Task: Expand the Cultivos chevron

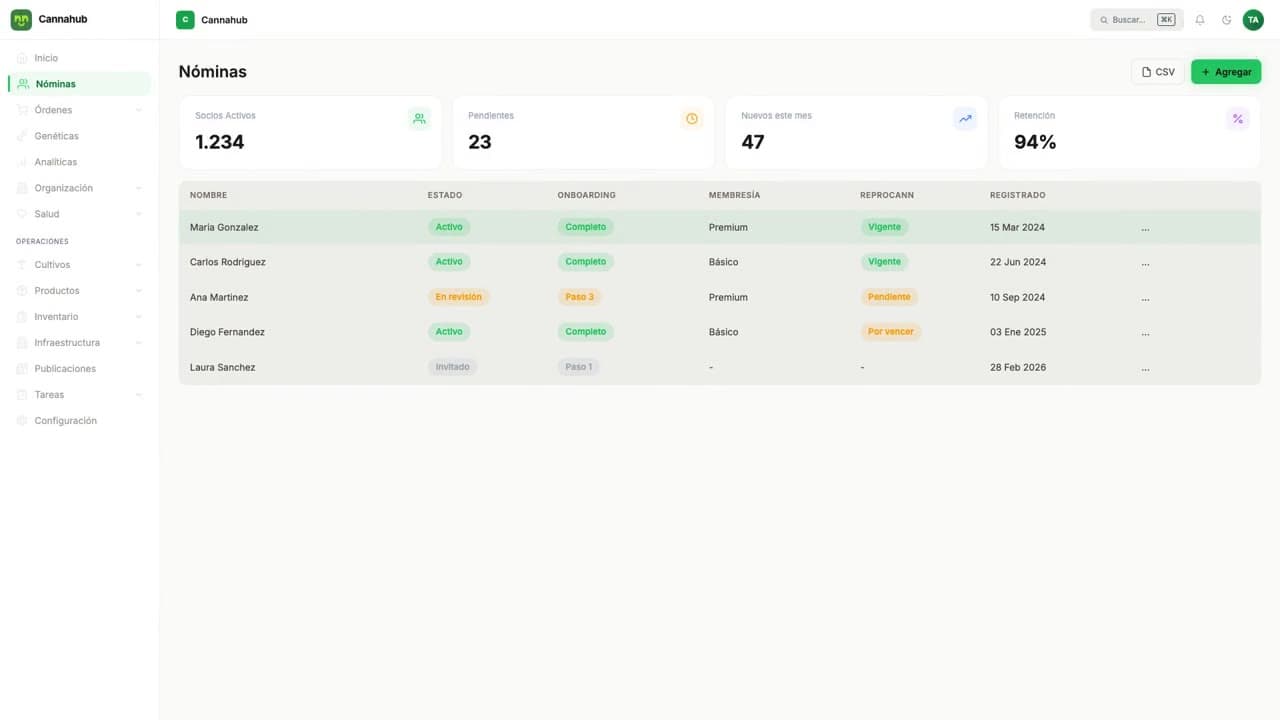Action: tap(138, 265)
